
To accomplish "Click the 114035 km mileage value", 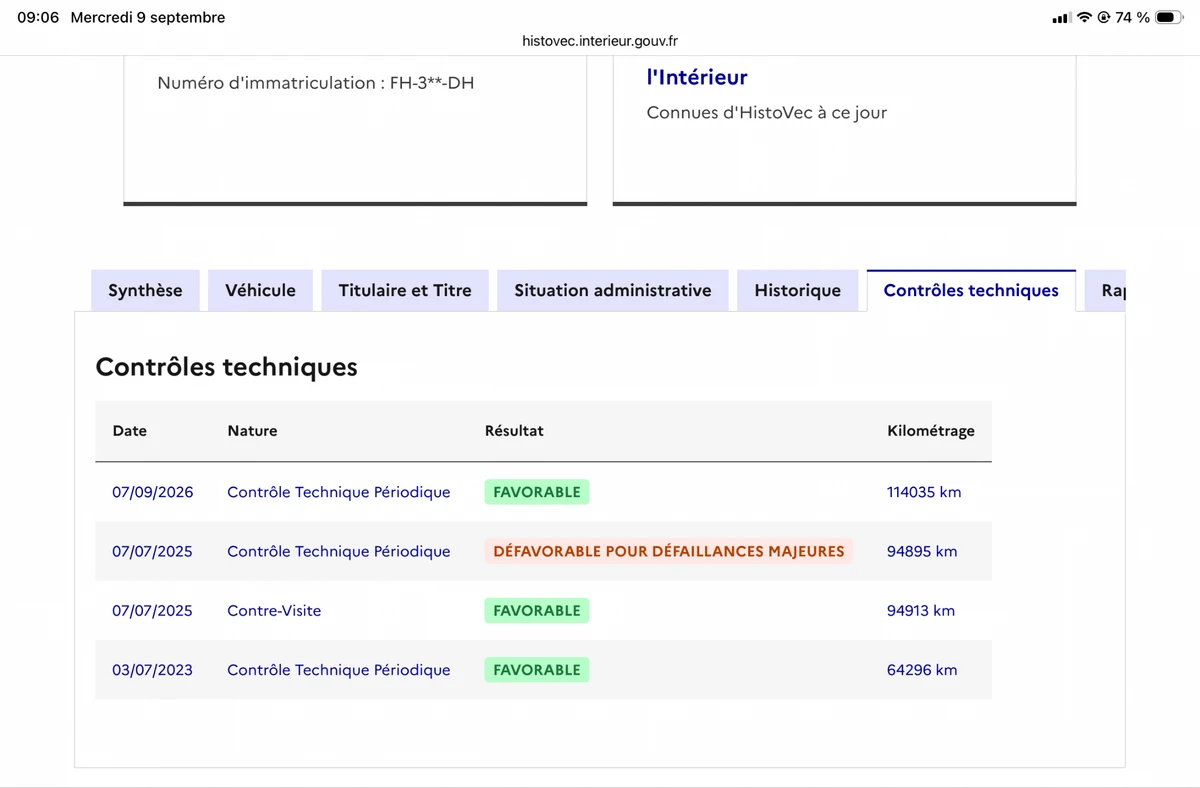I will [x=924, y=492].
